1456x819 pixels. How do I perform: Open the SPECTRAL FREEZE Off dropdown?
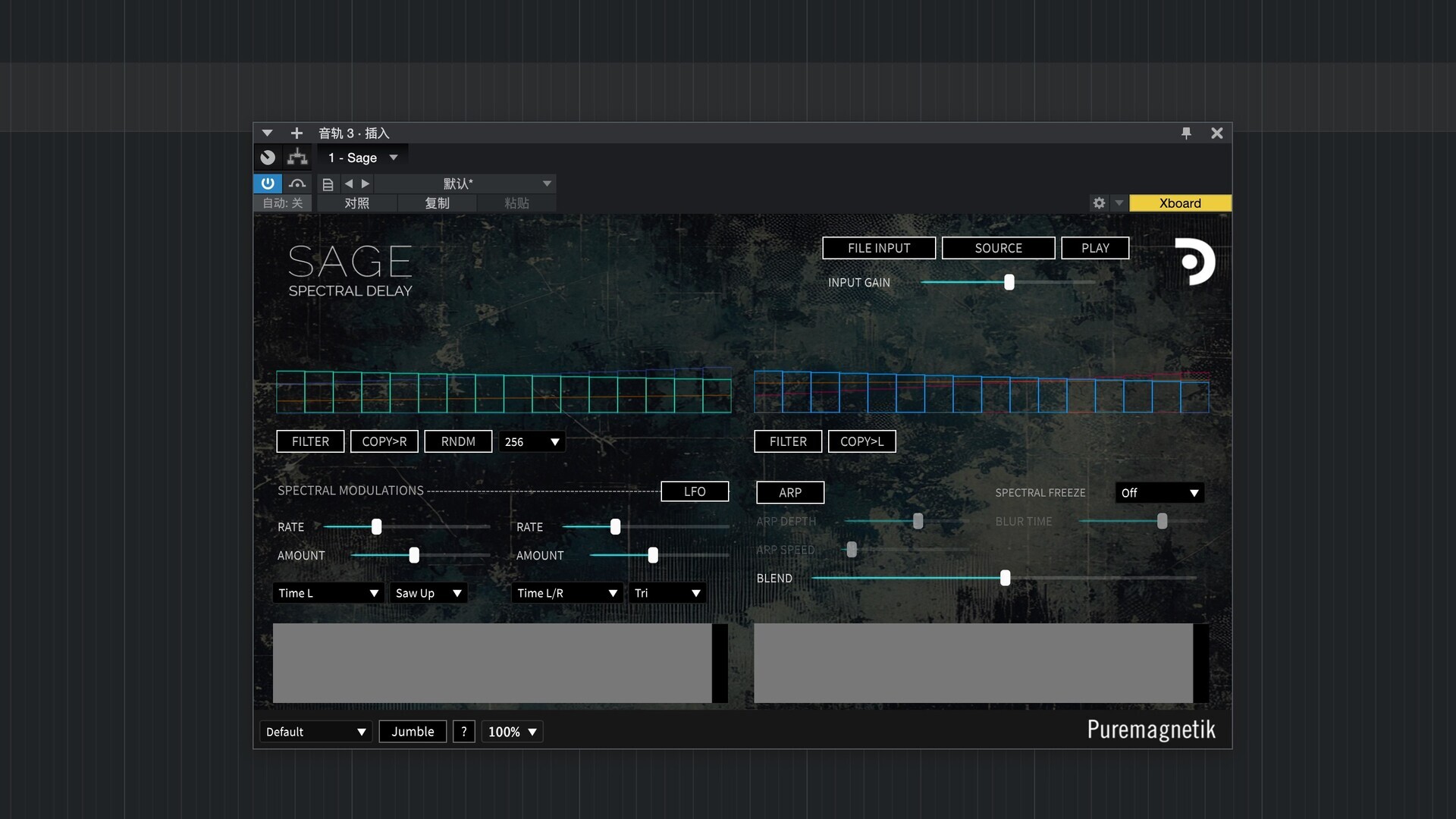1159,493
